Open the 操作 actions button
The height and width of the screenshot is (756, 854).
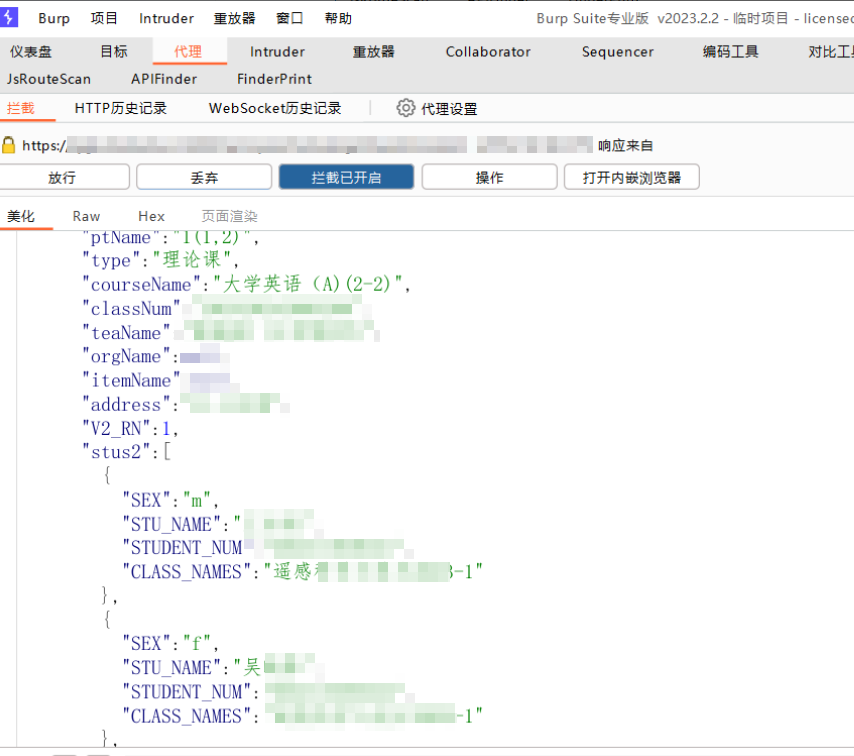click(x=489, y=177)
